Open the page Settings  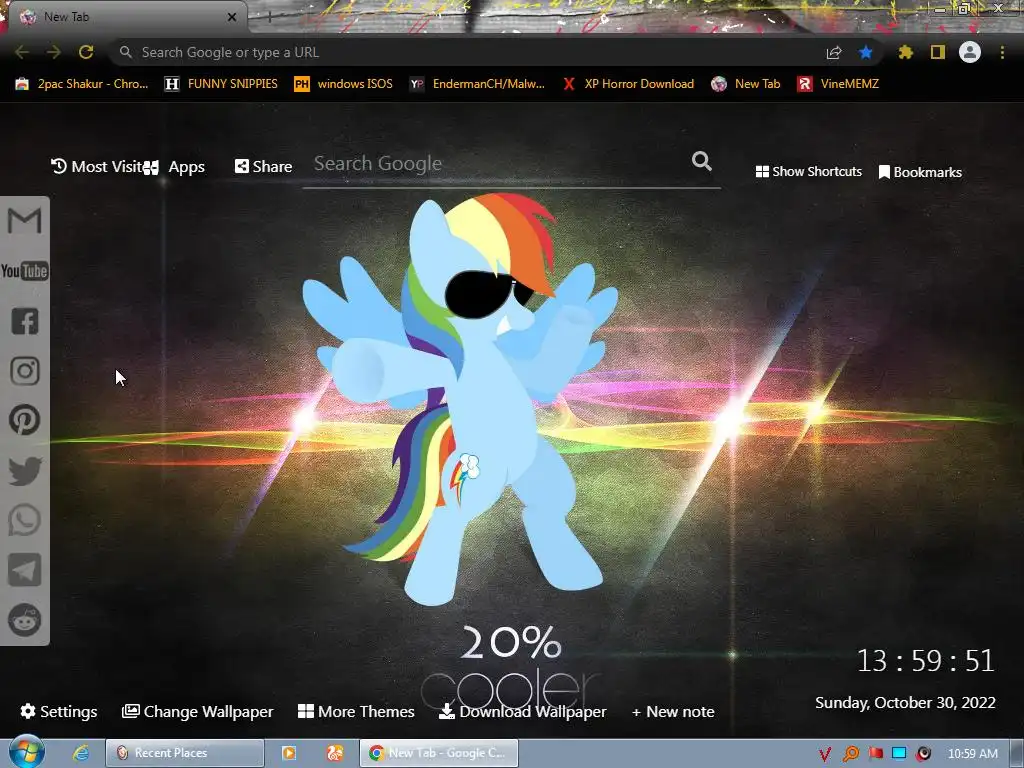point(59,711)
